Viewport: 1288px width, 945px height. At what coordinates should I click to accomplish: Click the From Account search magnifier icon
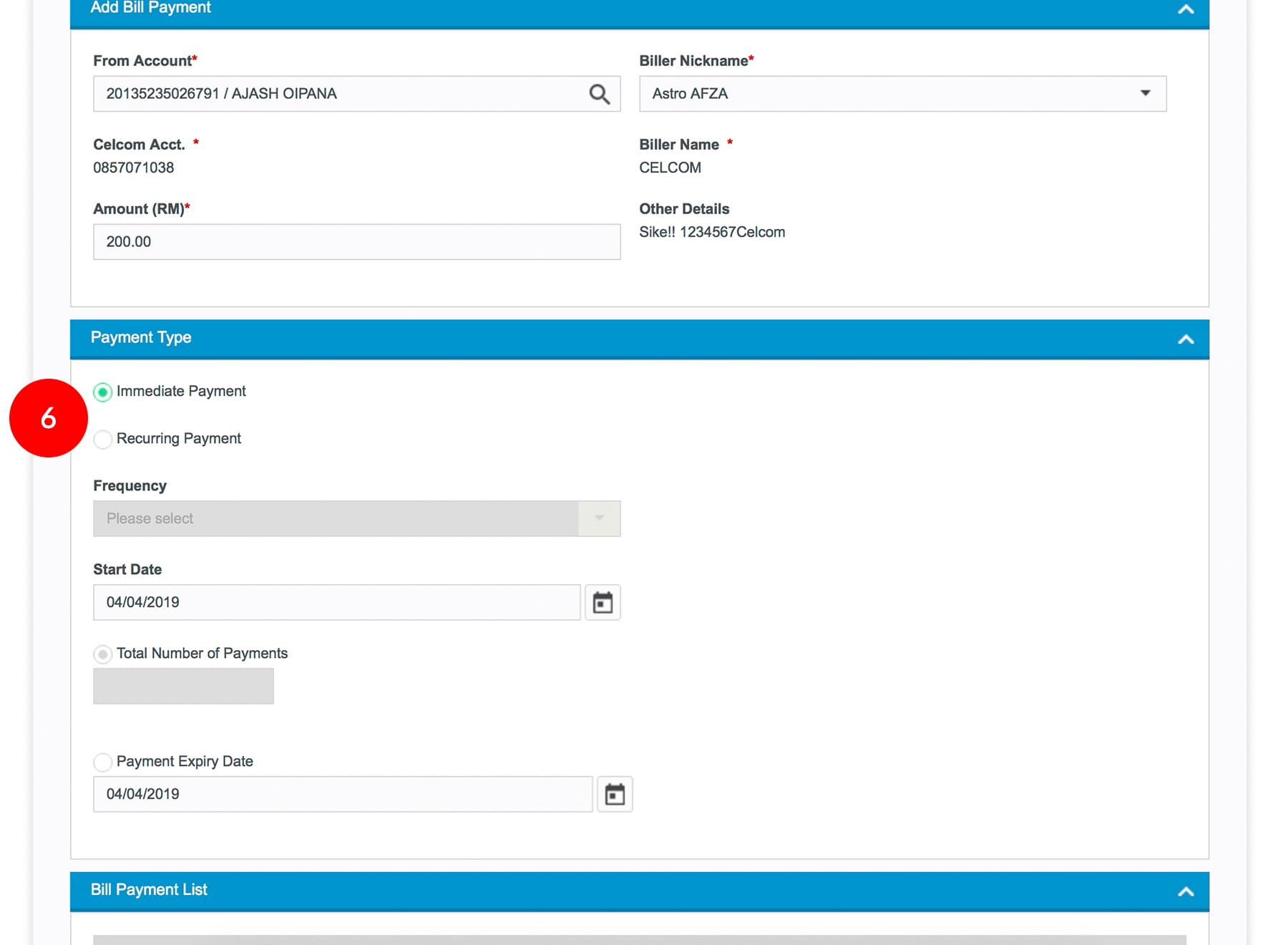[x=599, y=94]
